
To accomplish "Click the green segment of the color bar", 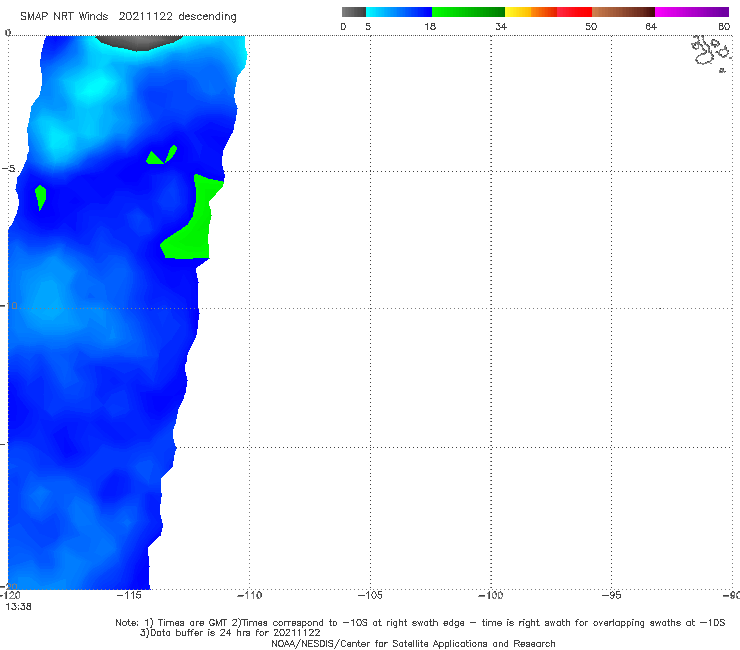I will point(468,12).
